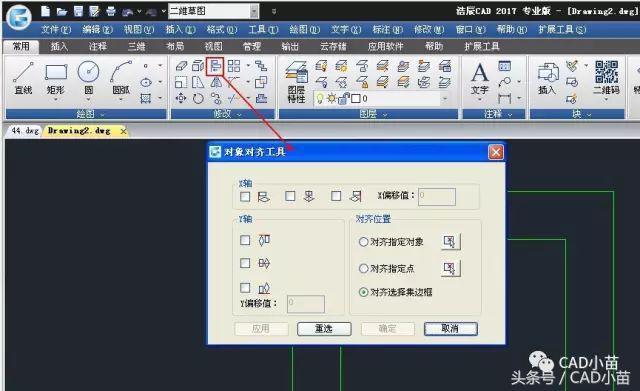Click the mirror icon in 修改 panel
640x391 pixels.
216,82
